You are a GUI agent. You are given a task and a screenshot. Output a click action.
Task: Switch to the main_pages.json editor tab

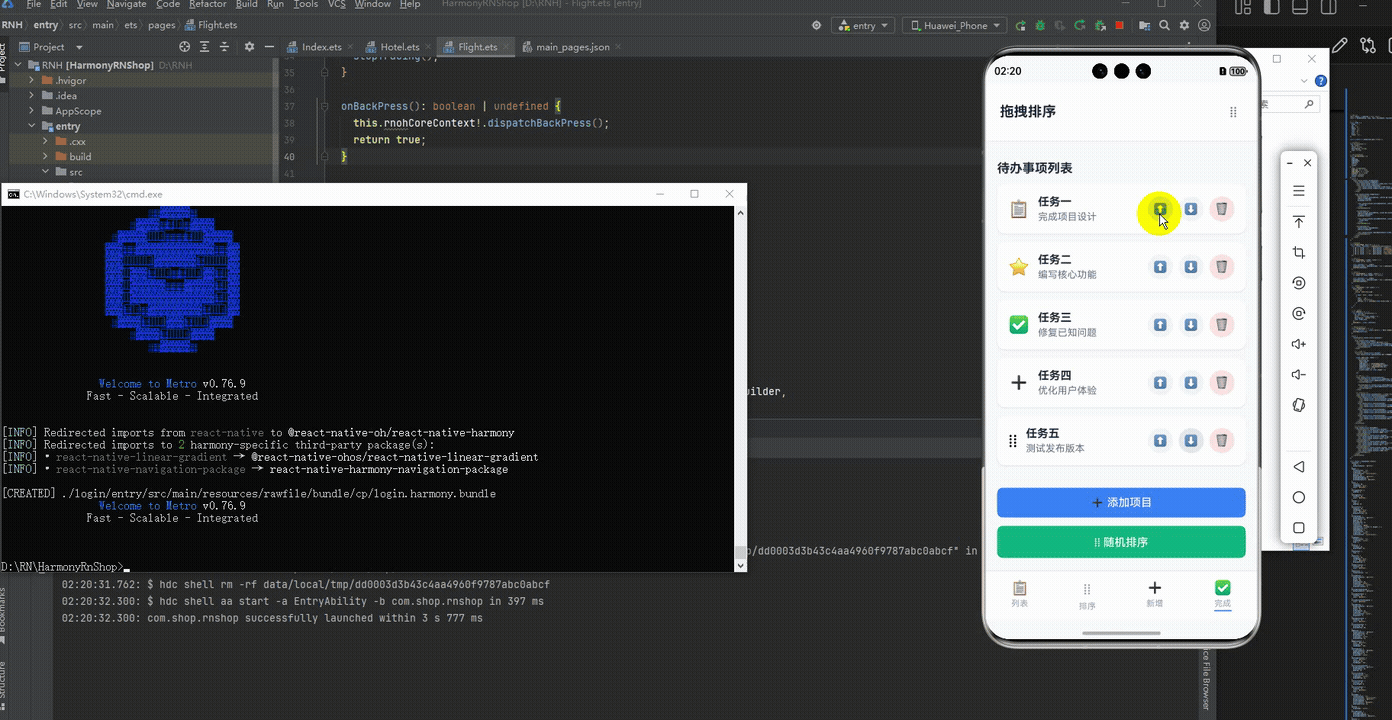click(572, 47)
